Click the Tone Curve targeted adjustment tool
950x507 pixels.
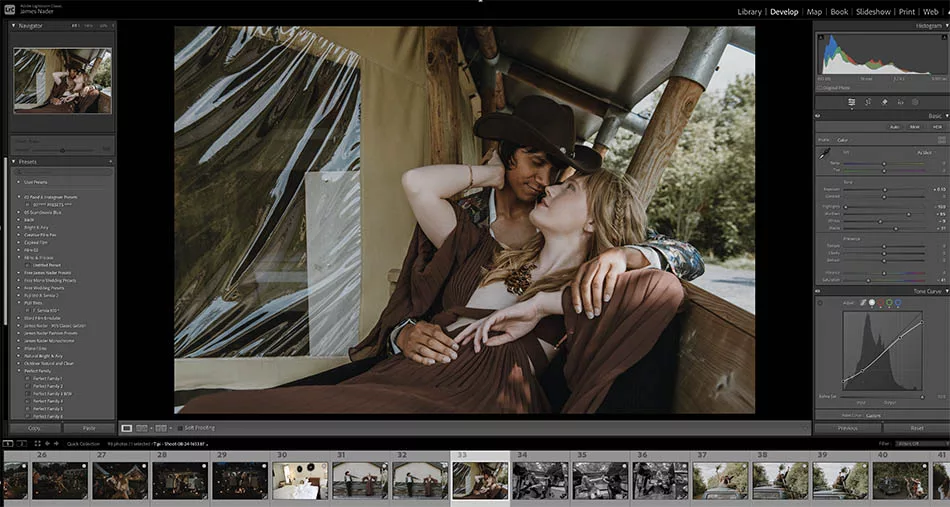[x=820, y=302]
